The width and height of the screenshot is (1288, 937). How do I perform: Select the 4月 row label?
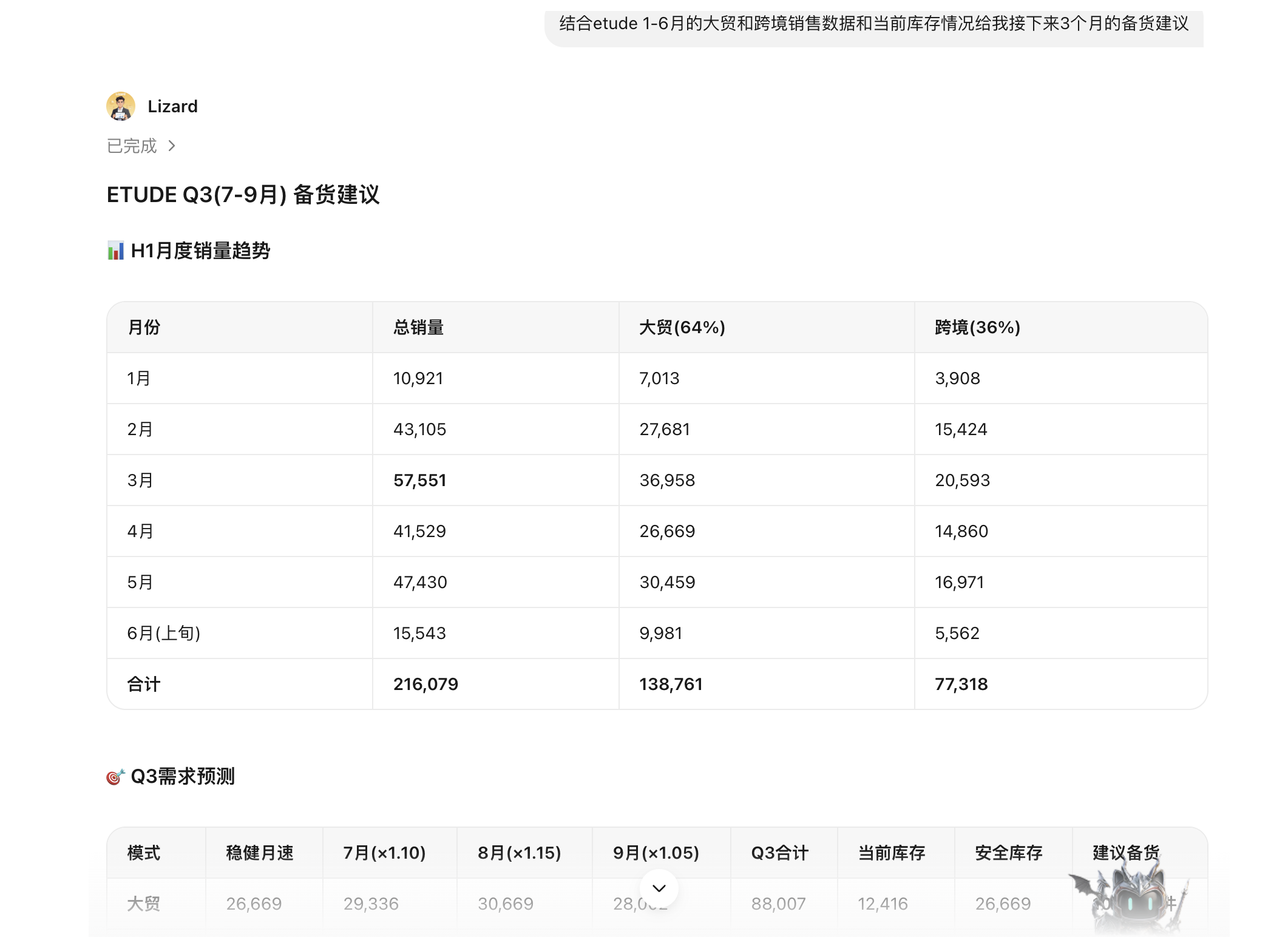tap(140, 532)
